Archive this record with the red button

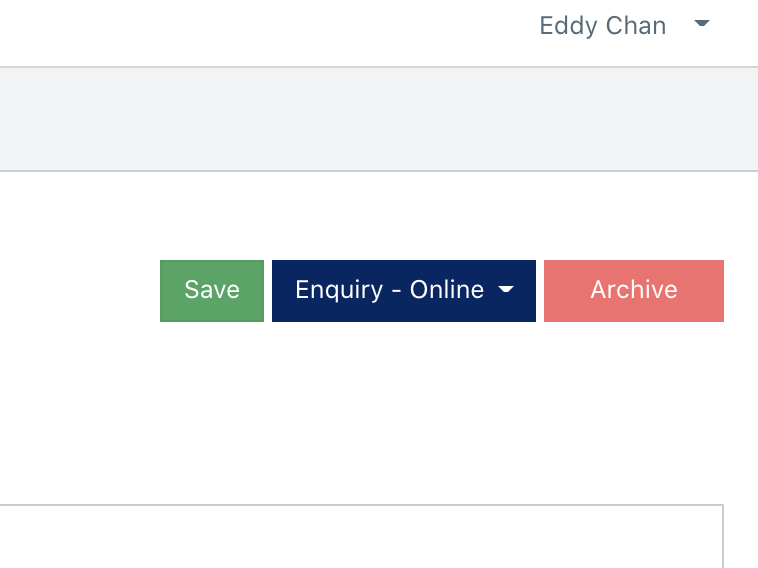tap(633, 290)
